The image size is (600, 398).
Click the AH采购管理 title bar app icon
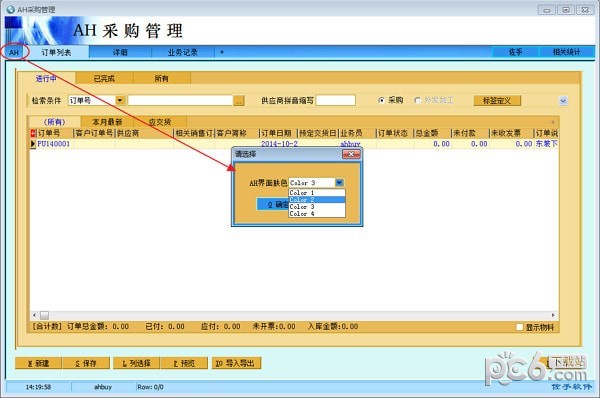tap(11, 9)
